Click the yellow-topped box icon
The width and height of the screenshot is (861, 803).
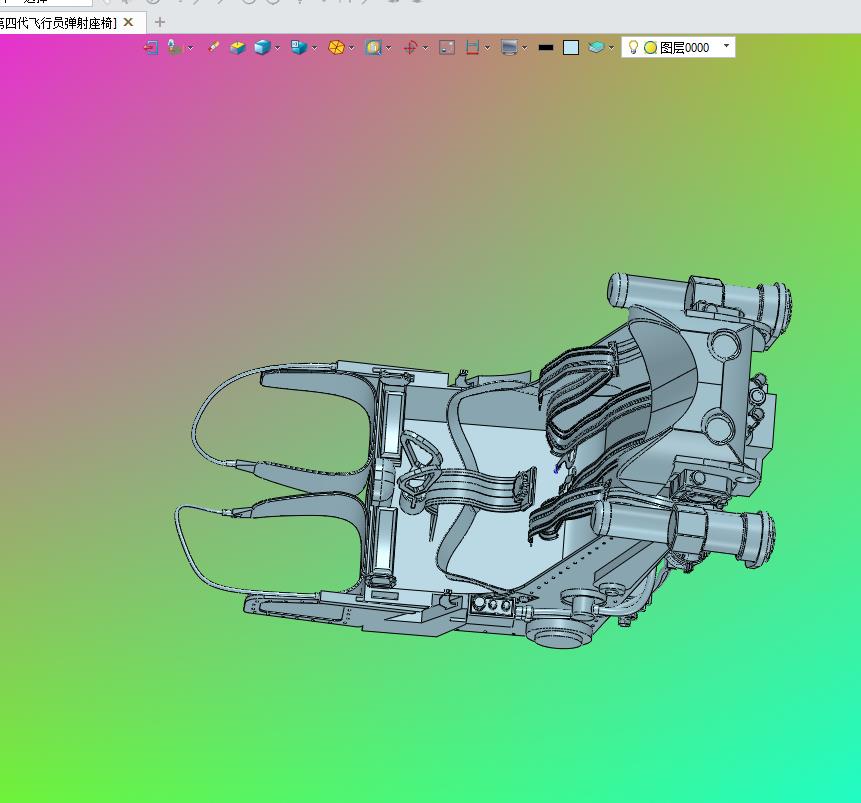pos(237,48)
